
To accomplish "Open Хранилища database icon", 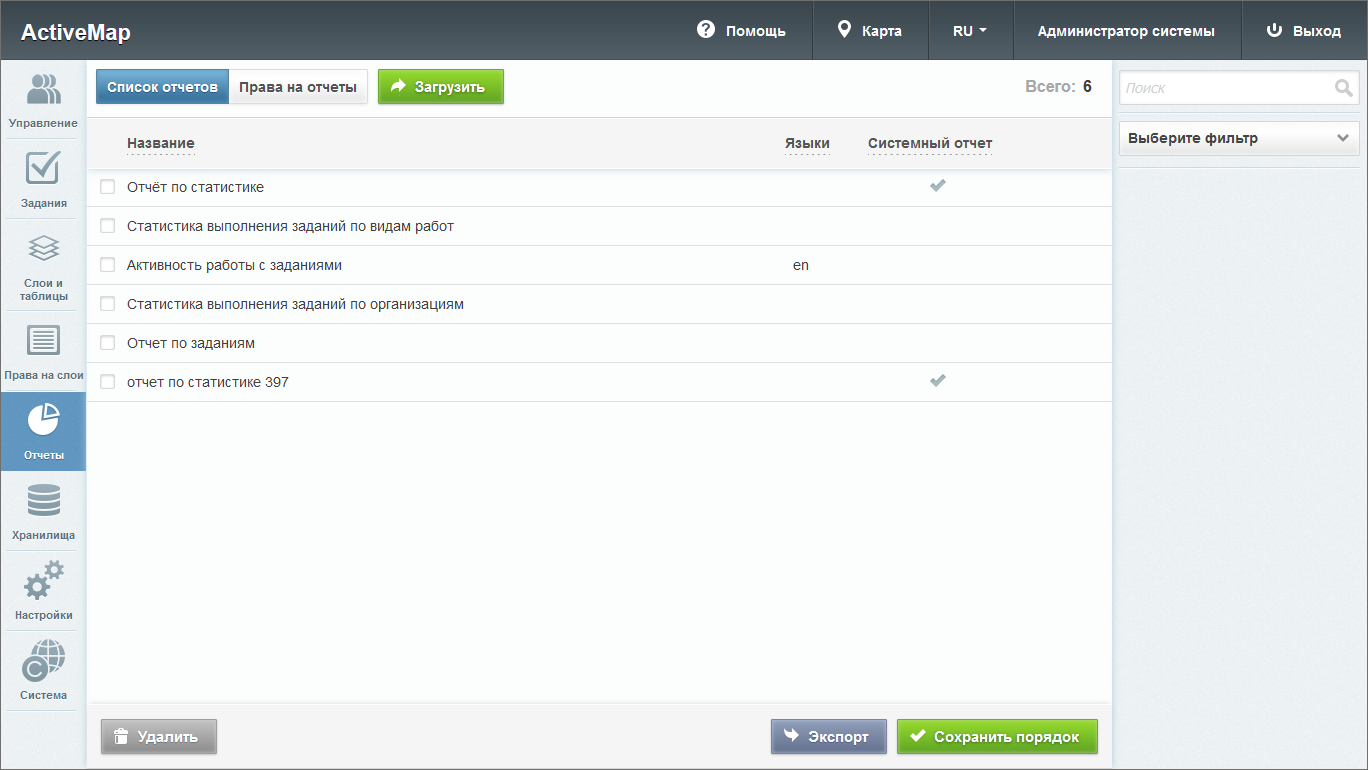I will [x=43, y=500].
